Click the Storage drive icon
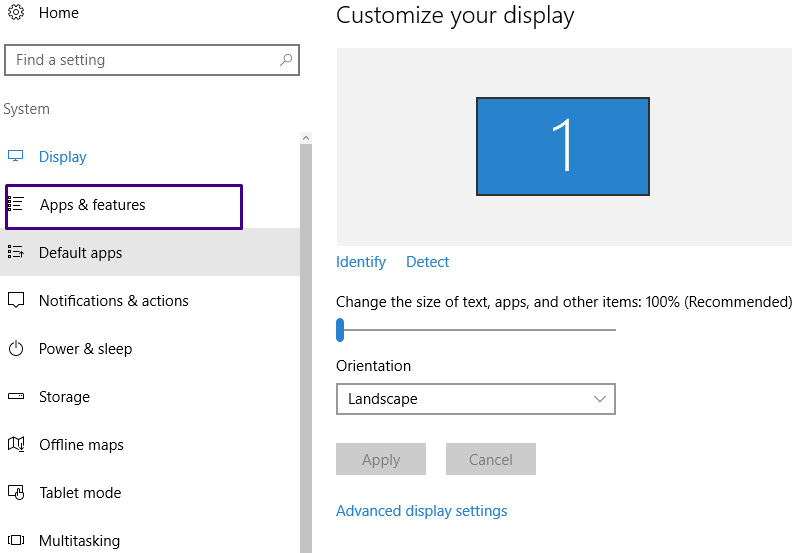 click(x=16, y=397)
